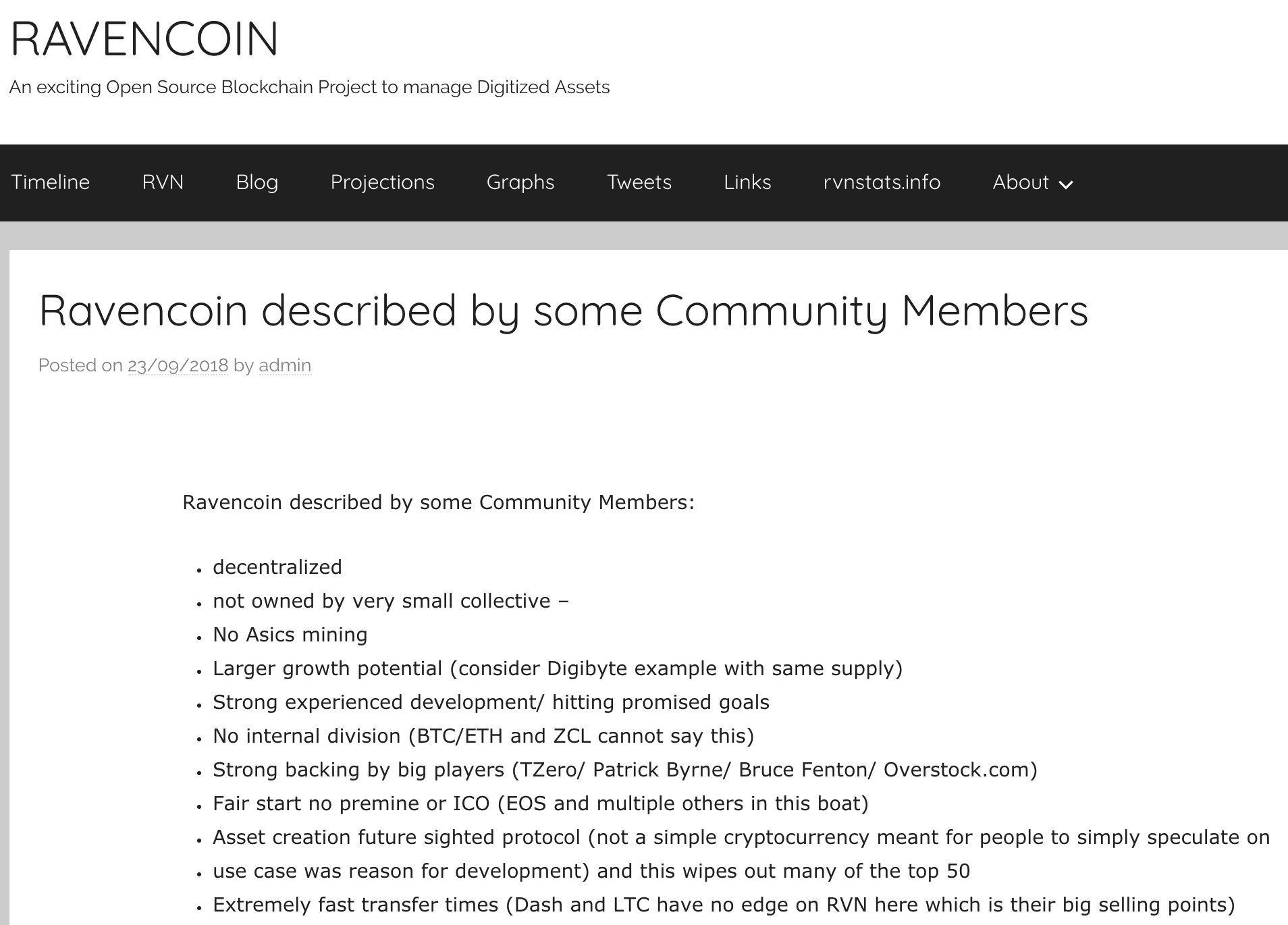This screenshot has height=925, width=1288.
Task: Open the About menu
Action: click(x=1021, y=182)
